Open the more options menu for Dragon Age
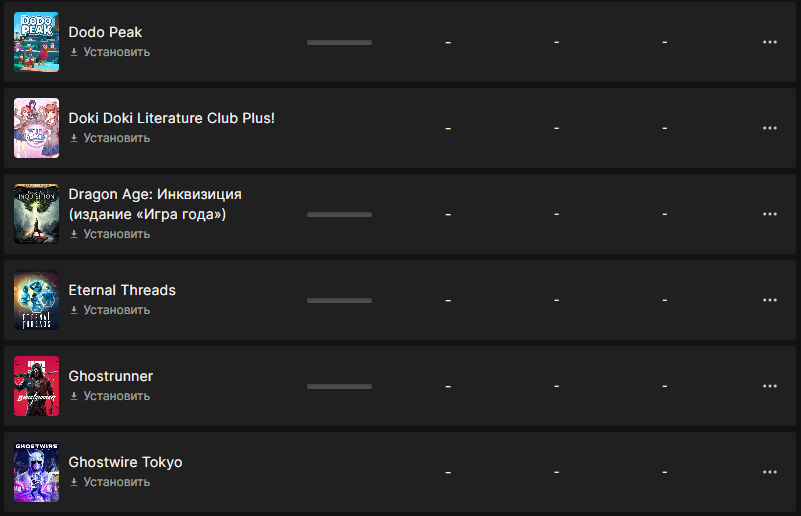801x516 pixels. 769,214
